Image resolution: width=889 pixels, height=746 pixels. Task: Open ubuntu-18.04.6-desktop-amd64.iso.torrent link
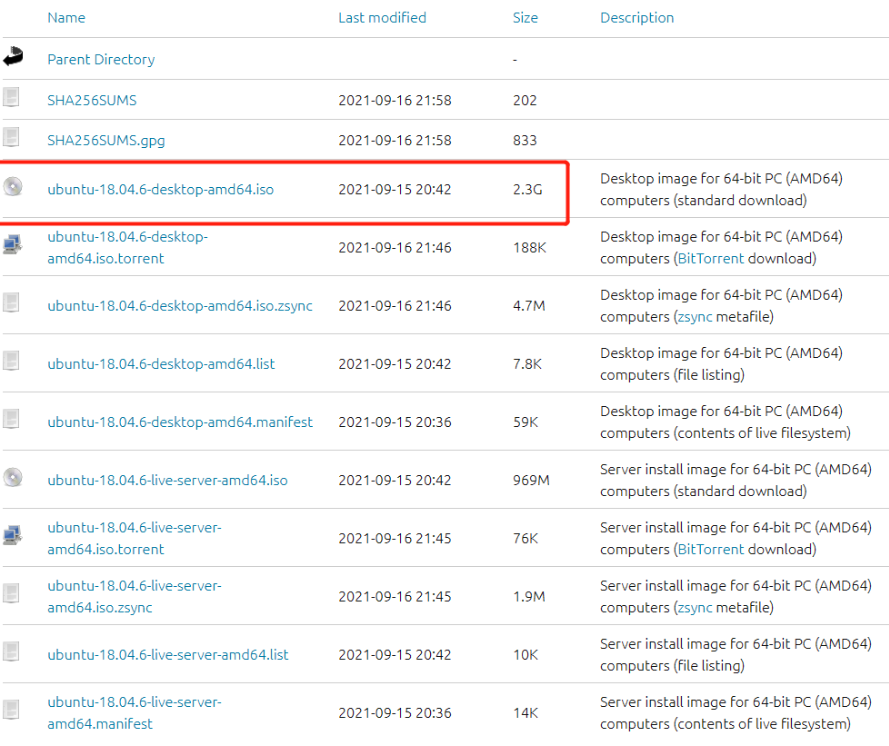pos(128,248)
